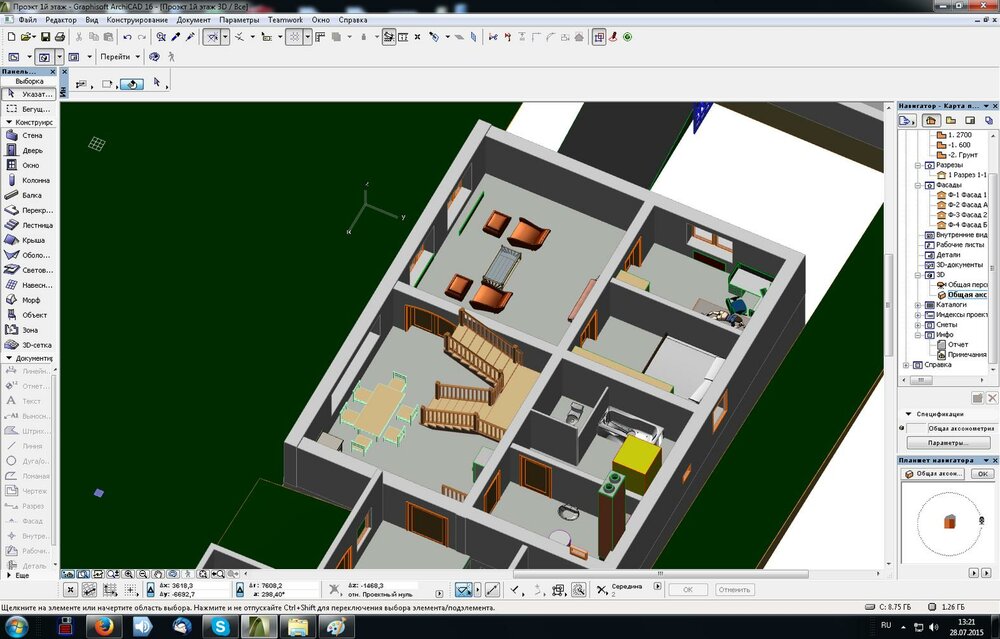Image resolution: width=1000 pixels, height=639 pixels.
Task: Choose the Лестница (Stair) tool
Action: tap(28, 225)
